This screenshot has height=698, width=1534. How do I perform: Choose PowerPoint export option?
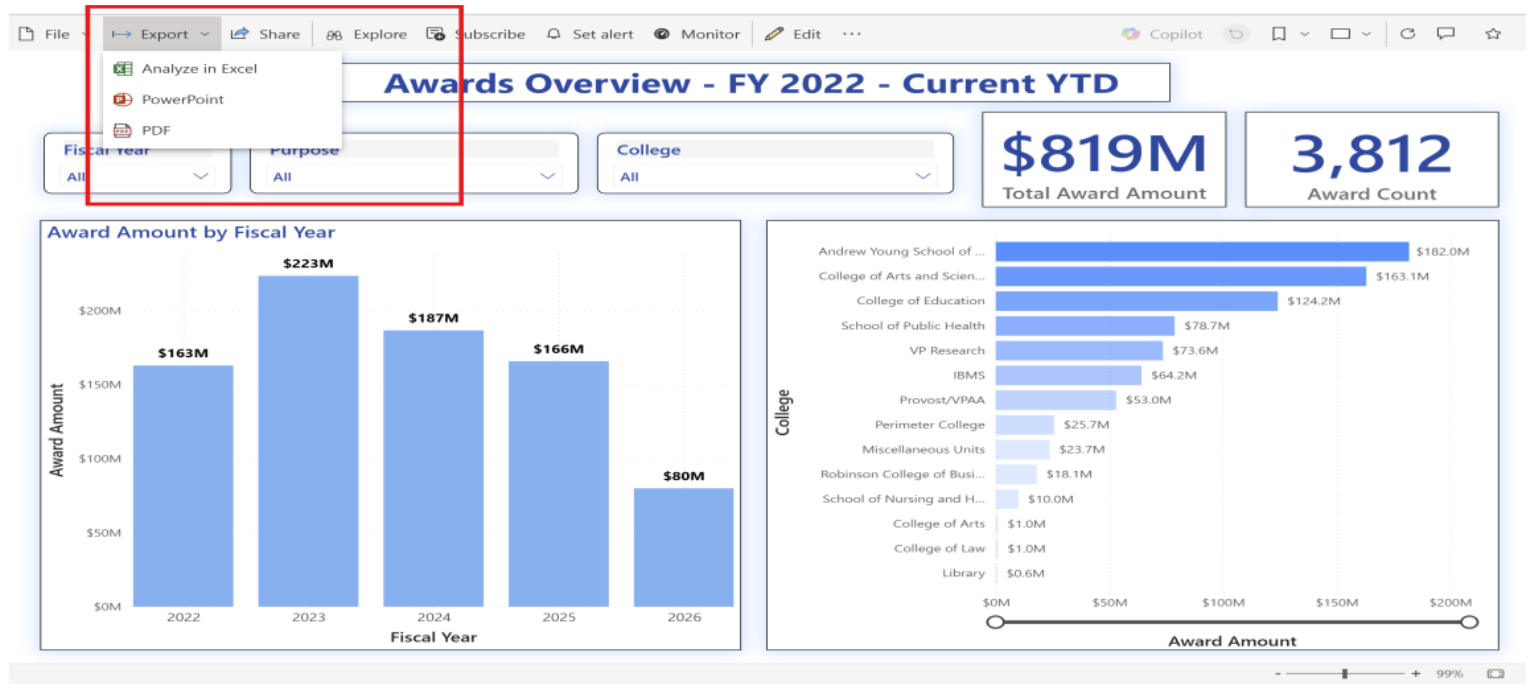click(x=182, y=100)
